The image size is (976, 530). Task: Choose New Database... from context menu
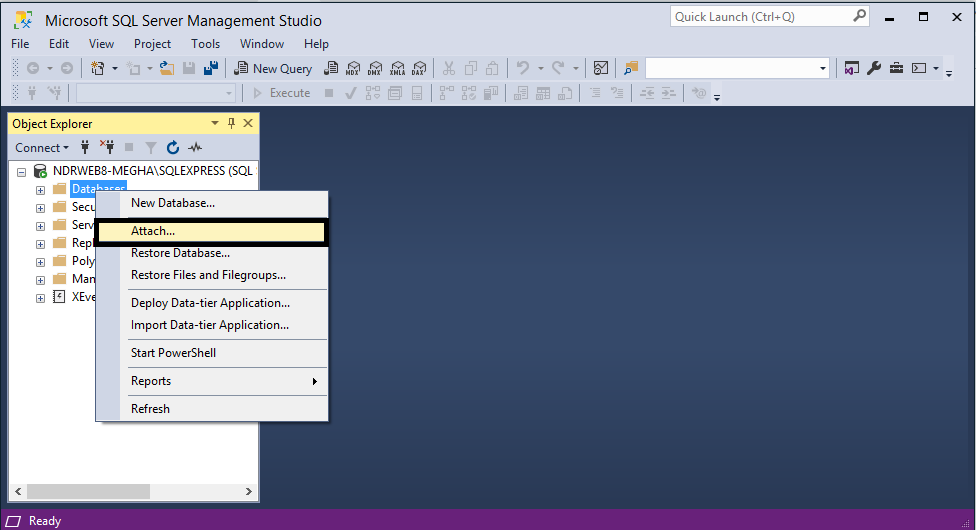(x=212, y=203)
